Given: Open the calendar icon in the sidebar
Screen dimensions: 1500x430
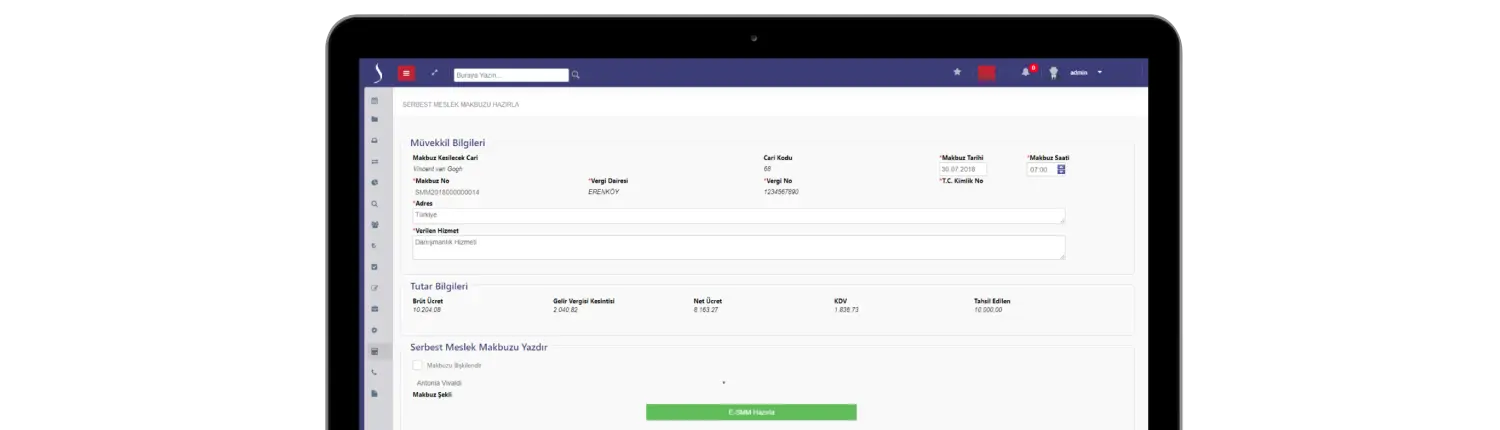Looking at the screenshot, I should pos(374,101).
